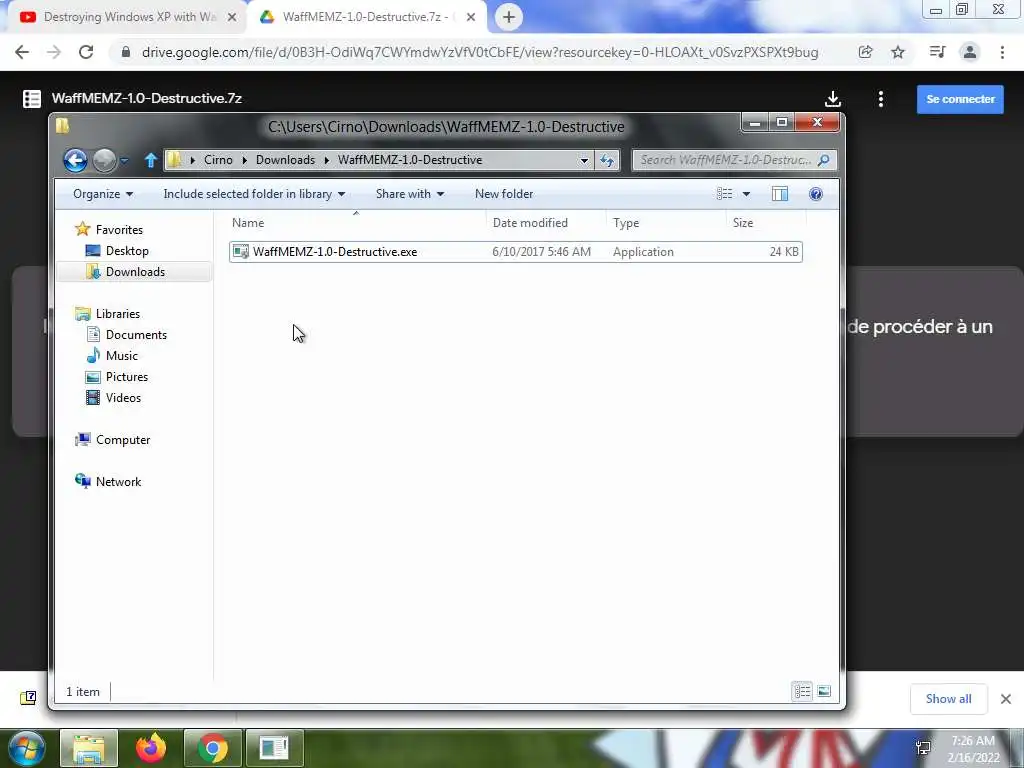Switch to large icons view via status bar

[x=824, y=692]
